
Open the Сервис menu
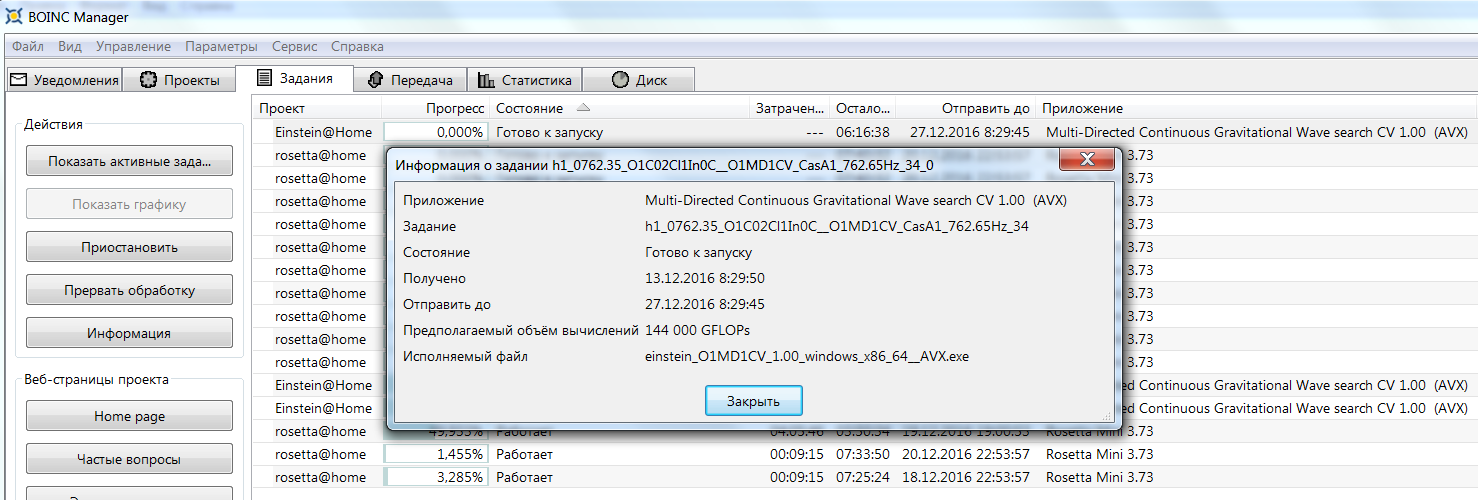pos(295,46)
